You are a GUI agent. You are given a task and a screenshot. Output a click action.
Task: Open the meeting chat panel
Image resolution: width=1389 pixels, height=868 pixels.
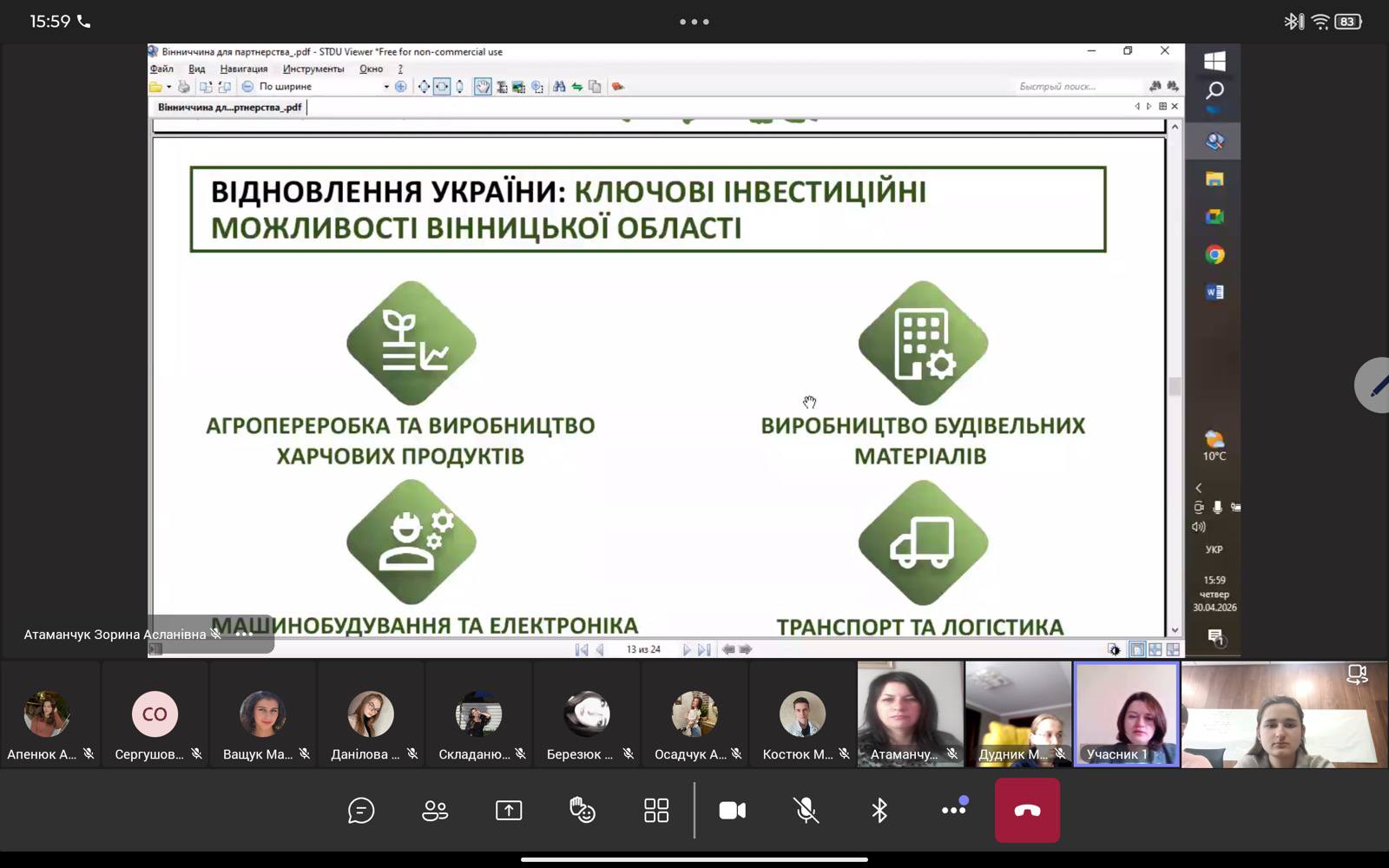point(361,811)
